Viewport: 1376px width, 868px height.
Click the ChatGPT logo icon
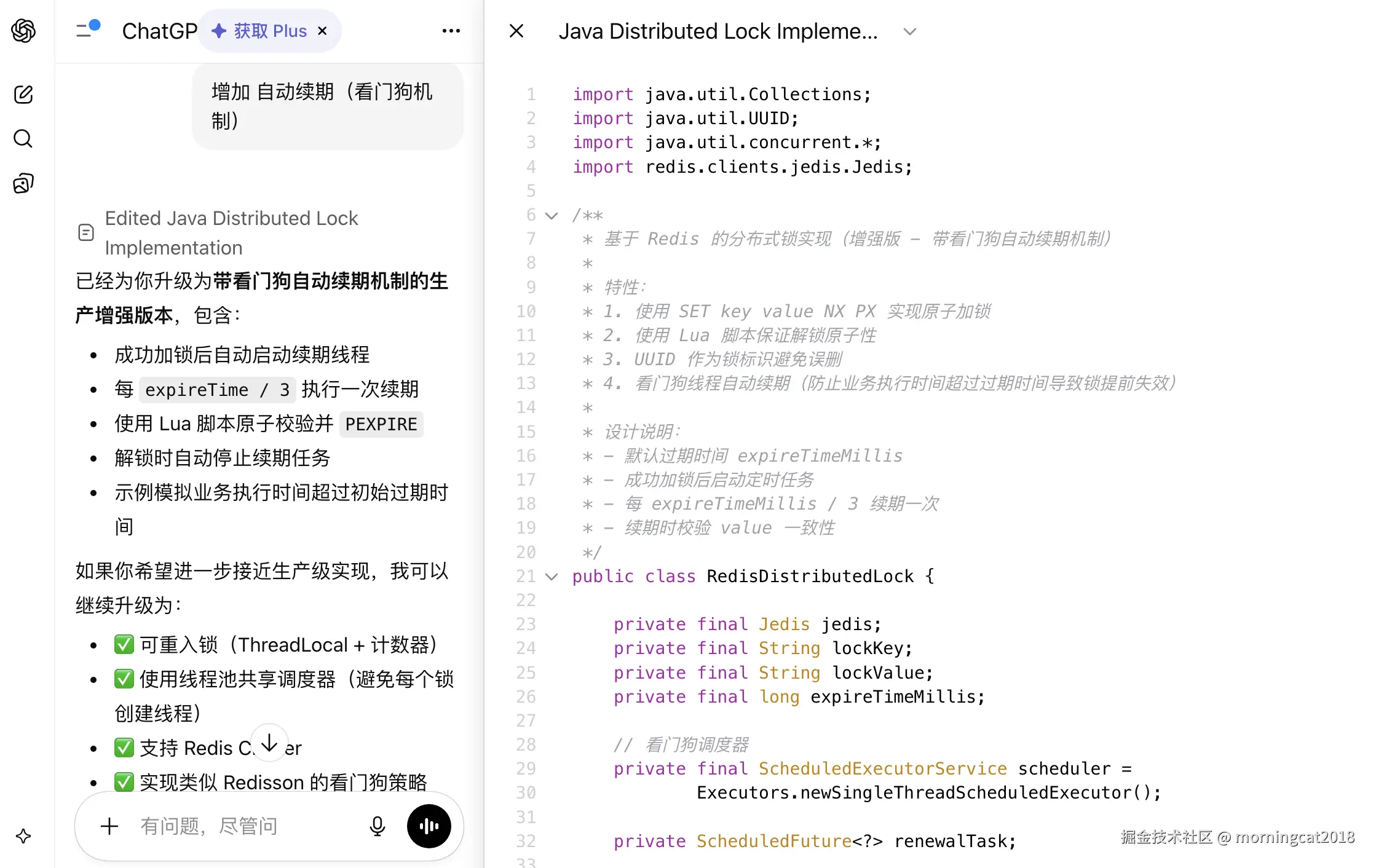(x=23, y=31)
